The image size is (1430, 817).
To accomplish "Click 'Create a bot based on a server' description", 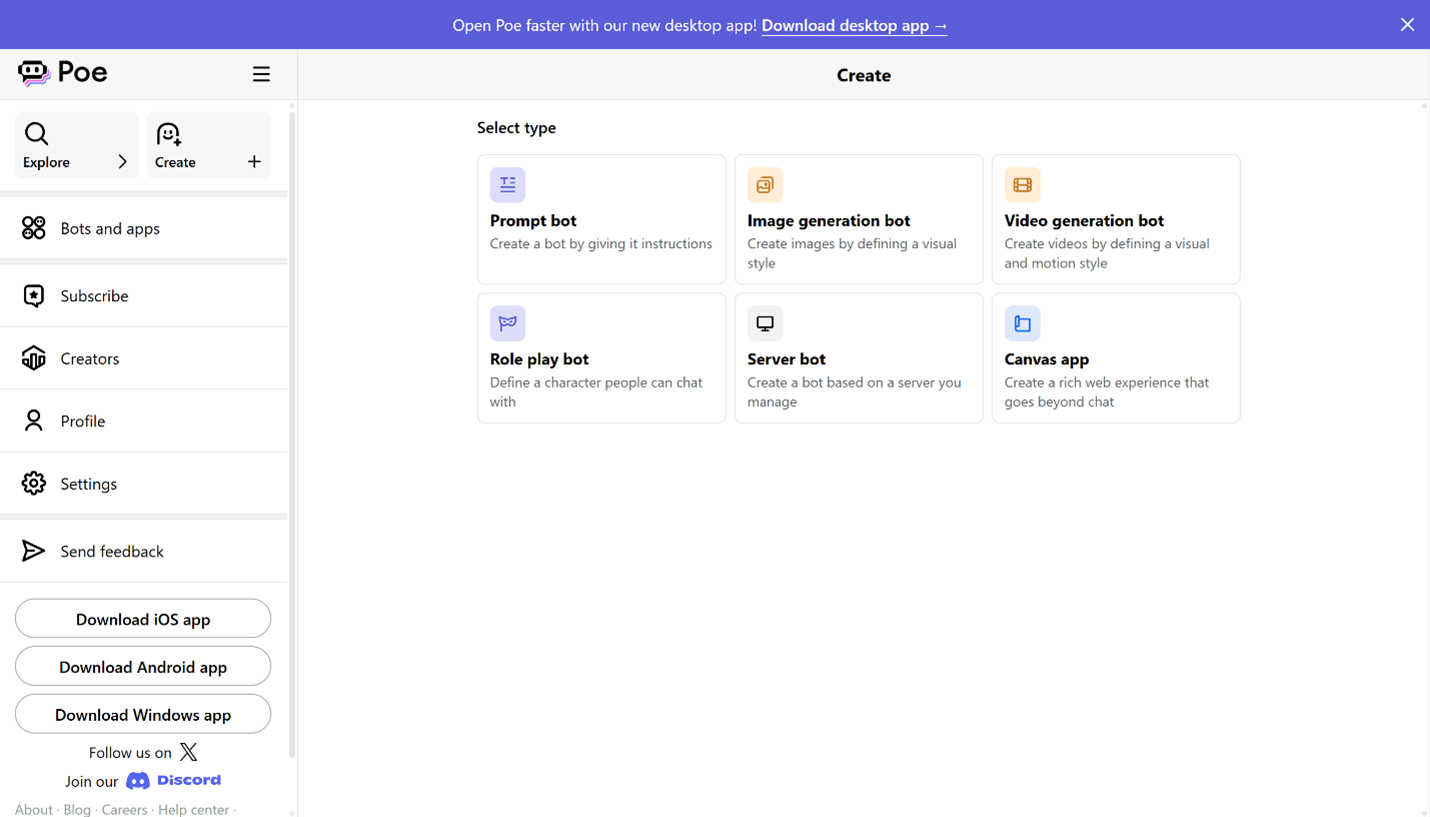I will click(854, 392).
